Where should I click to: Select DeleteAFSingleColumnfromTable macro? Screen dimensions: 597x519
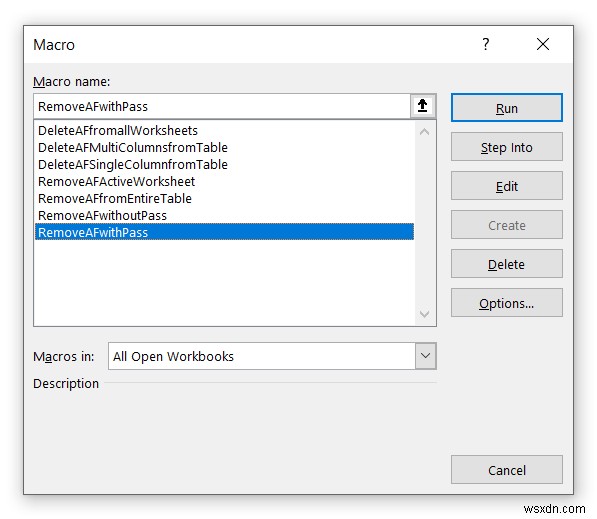tap(224, 164)
